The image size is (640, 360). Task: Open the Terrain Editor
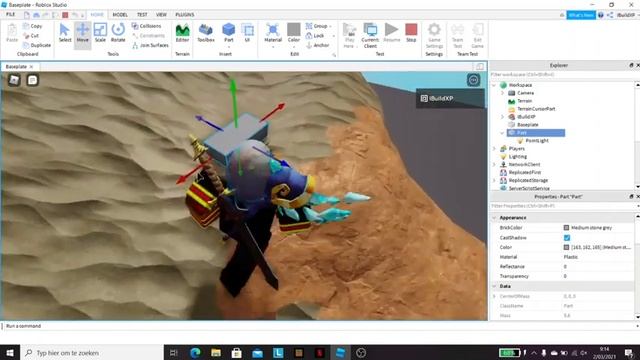[x=182, y=33]
